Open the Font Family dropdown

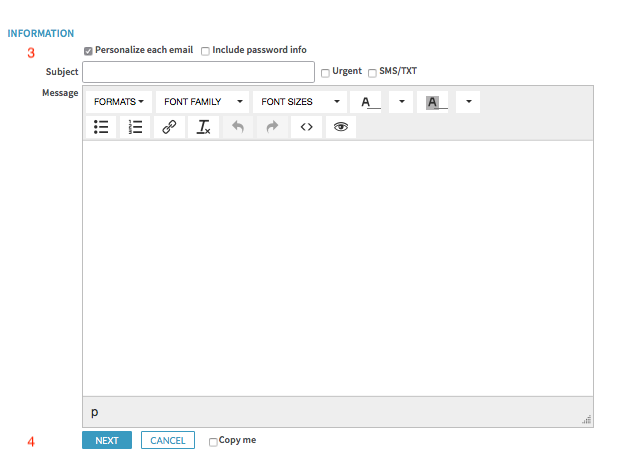(202, 102)
